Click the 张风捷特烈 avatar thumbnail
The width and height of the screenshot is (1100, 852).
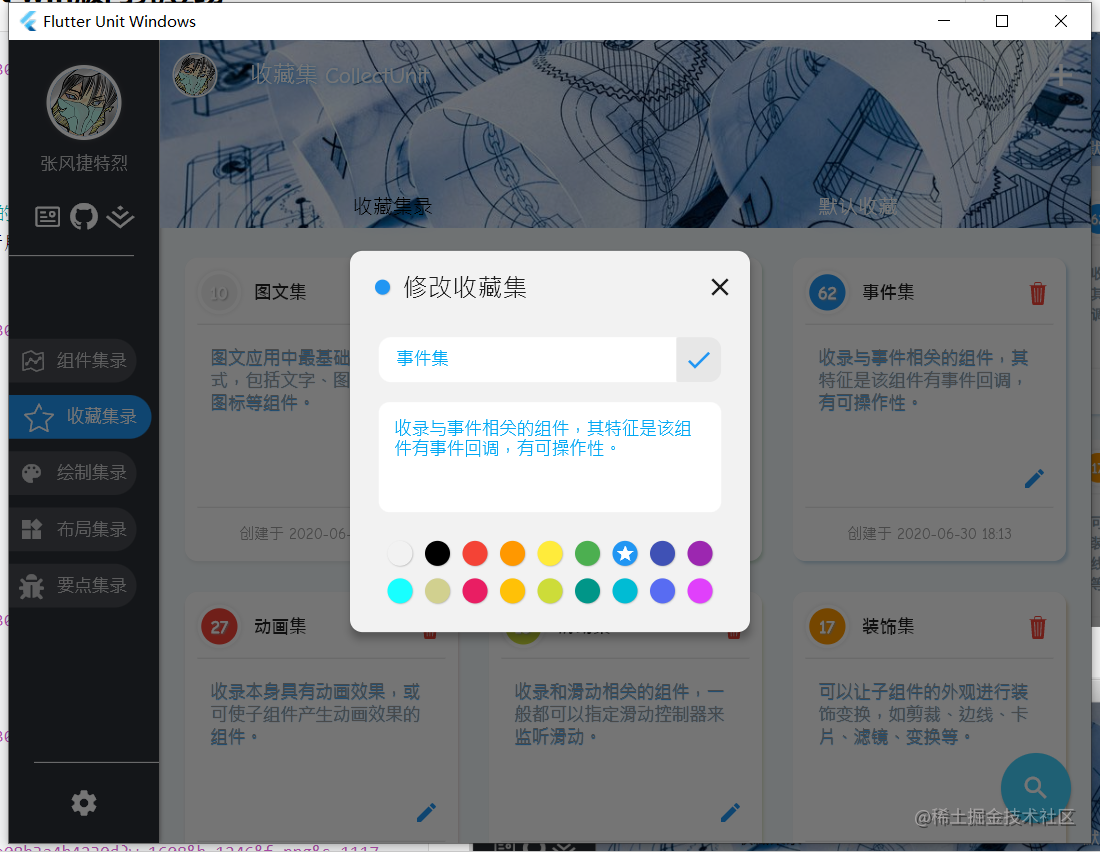click(84, 102)
